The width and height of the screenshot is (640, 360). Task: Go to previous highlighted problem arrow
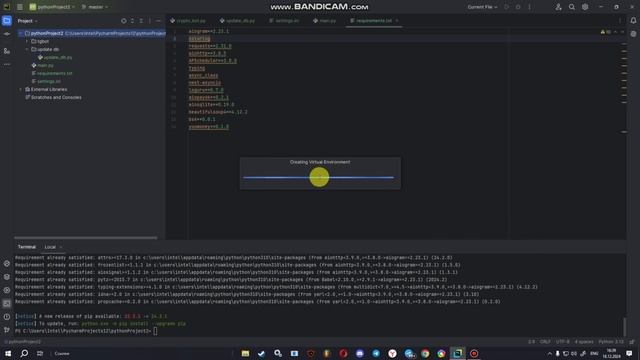point(616,32)
